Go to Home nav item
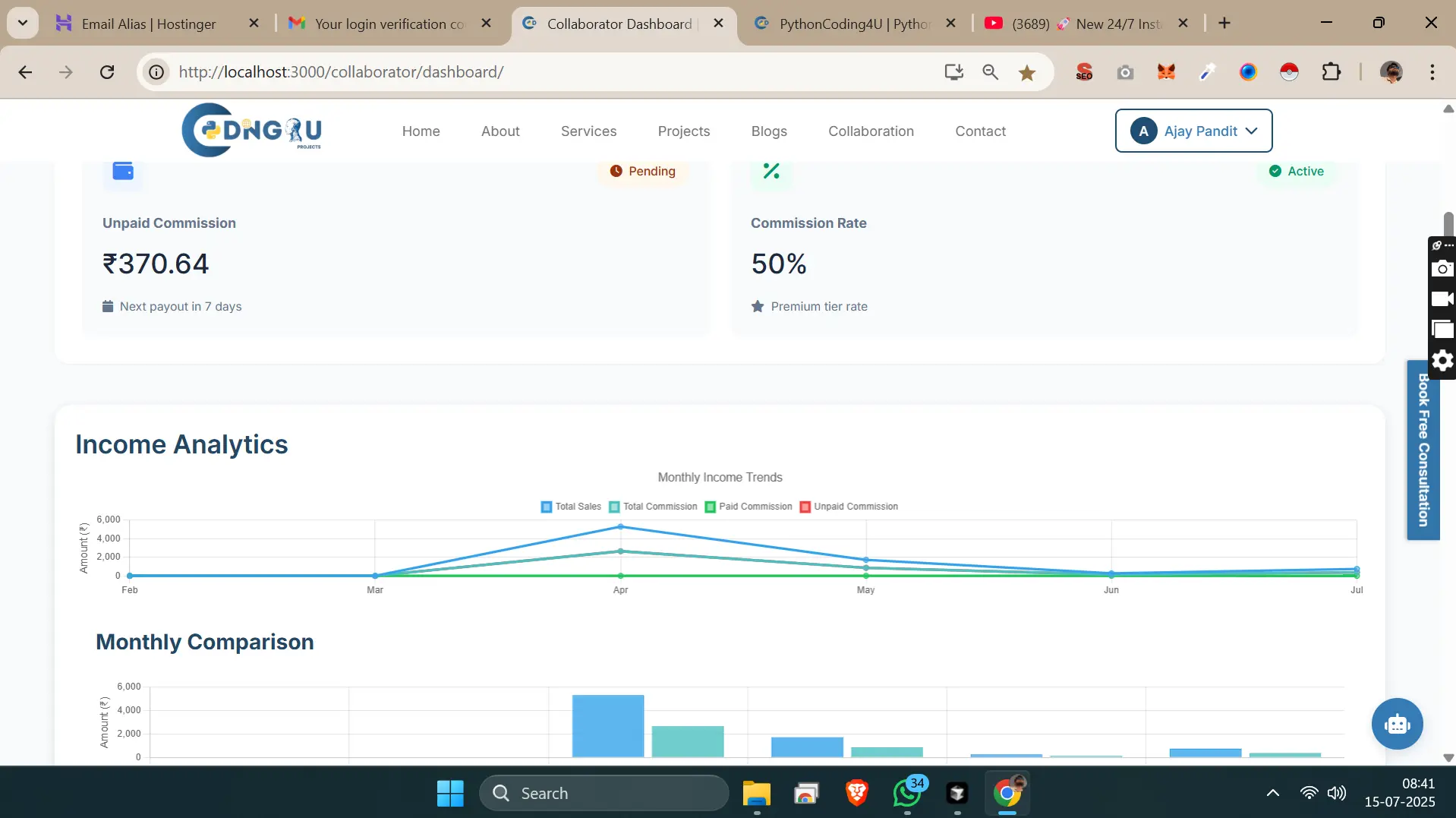The height and width of the screenshot is (818, 1456). pos(421,131)
